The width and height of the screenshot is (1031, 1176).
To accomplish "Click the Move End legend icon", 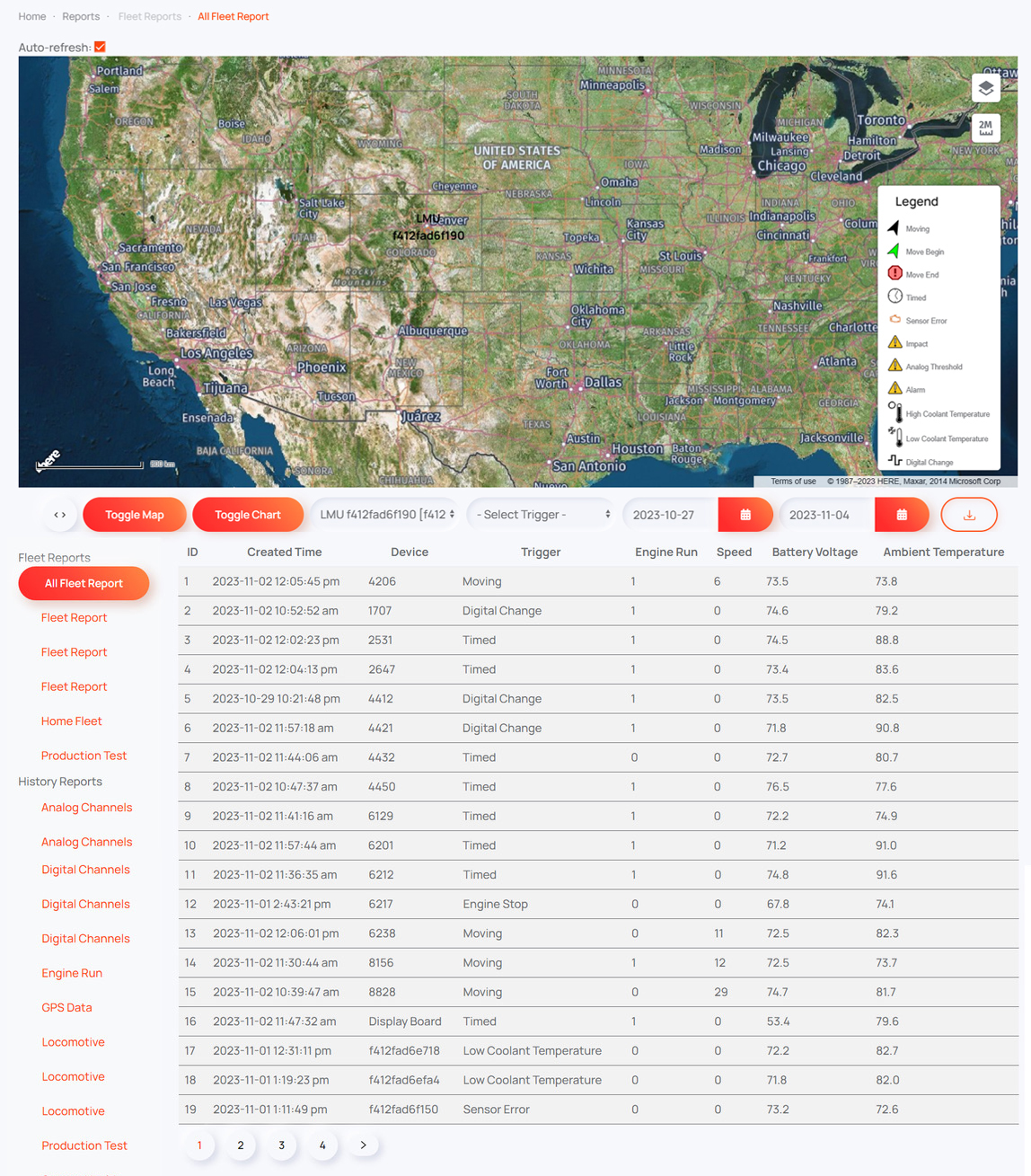I will (x=894, y=274).
